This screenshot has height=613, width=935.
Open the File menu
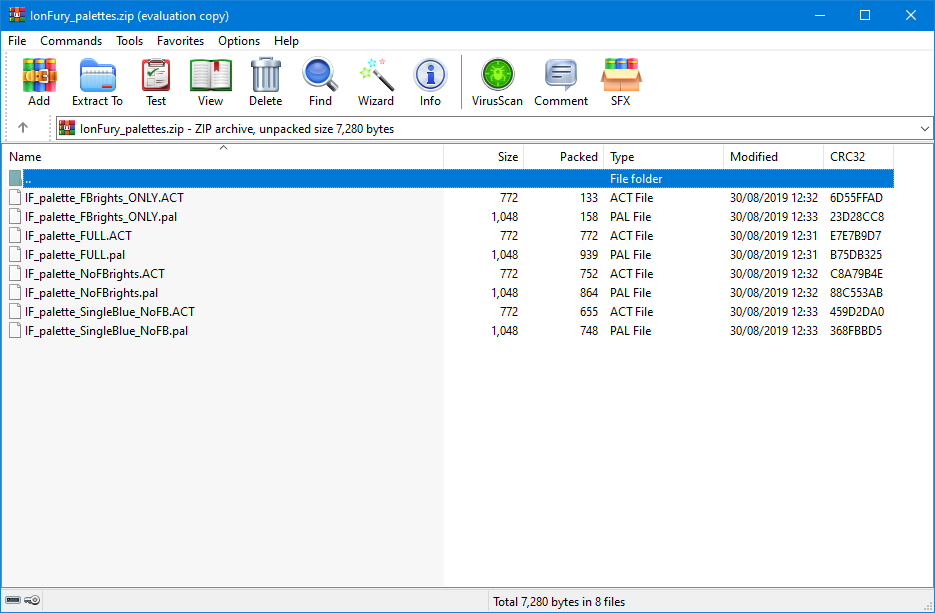17,41
